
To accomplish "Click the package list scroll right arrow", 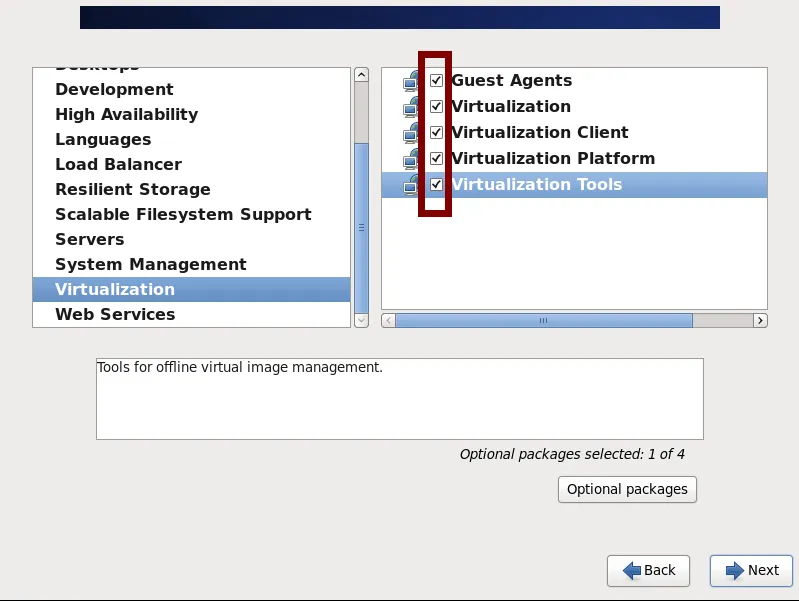I will pyautogui.click(x=760, y=320).
